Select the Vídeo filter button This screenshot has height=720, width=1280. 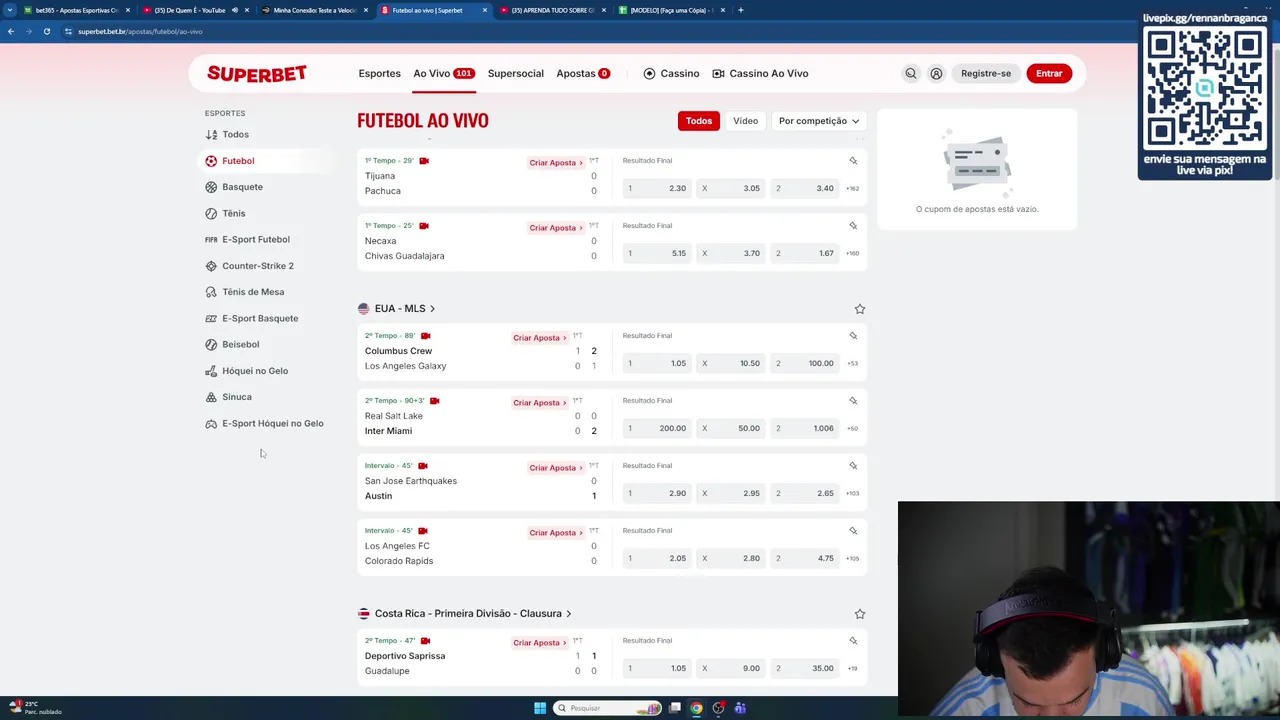745,121
